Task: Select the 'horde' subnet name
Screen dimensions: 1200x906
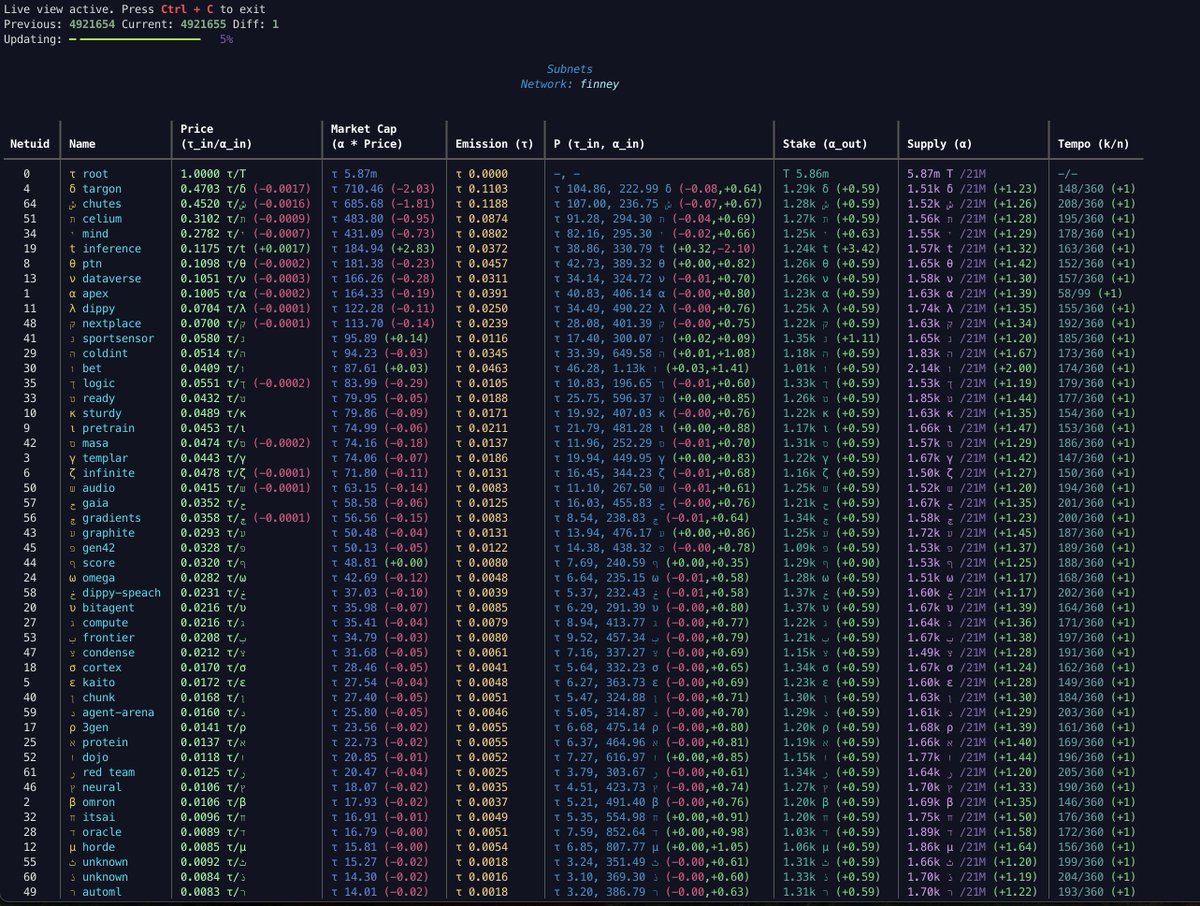Action: tap(99, 847)
